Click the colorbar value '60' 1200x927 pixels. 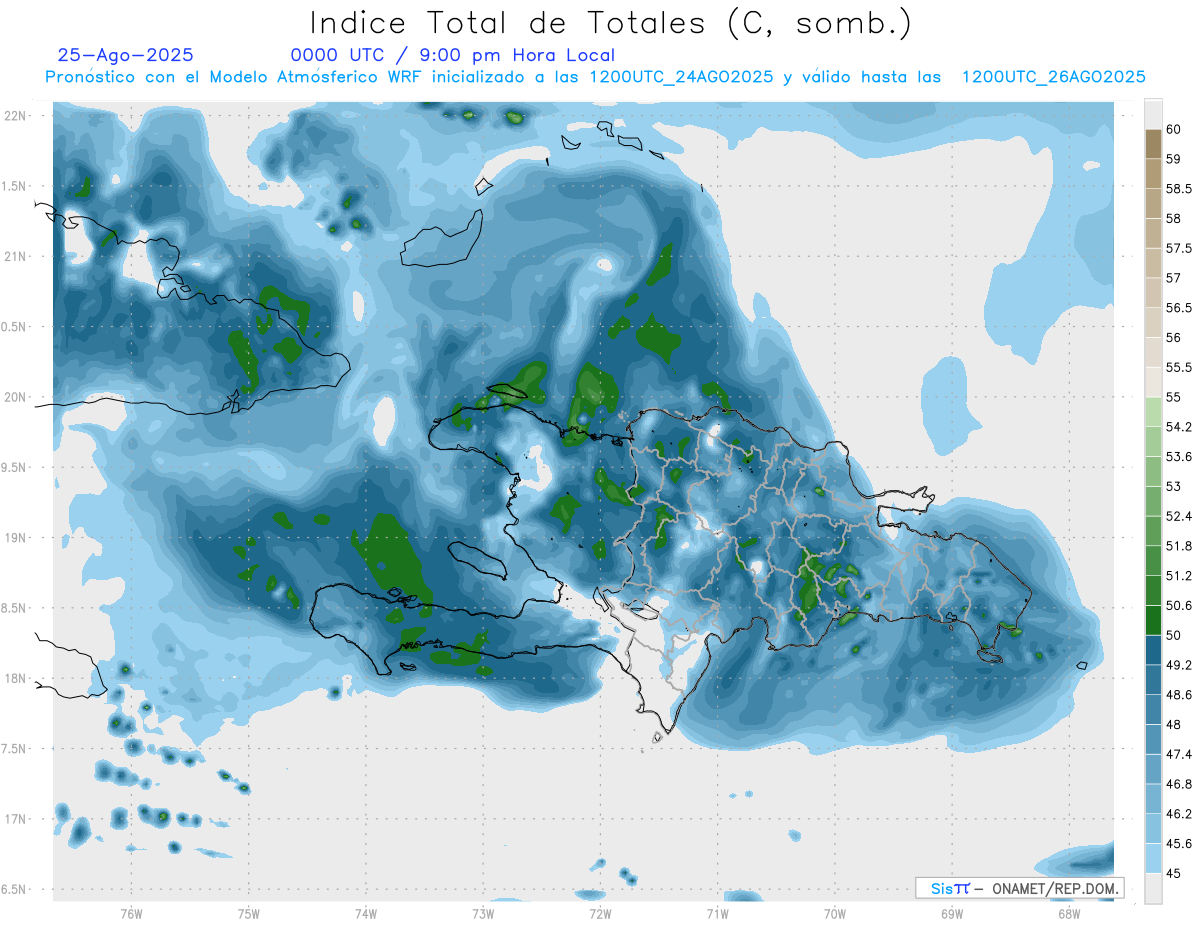1174,129
